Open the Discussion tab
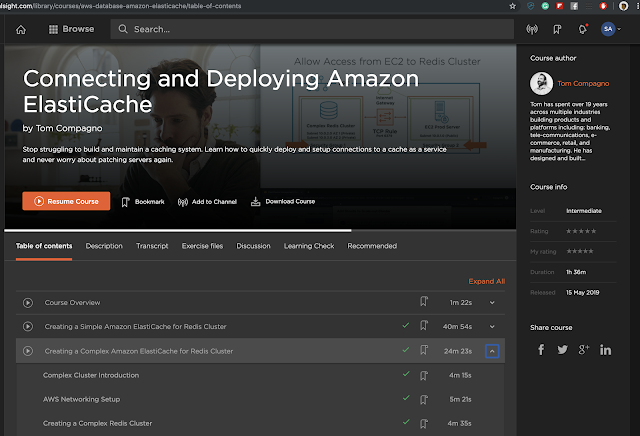The image size is (640, 436). pyautogui.click(x=253, y=246)
